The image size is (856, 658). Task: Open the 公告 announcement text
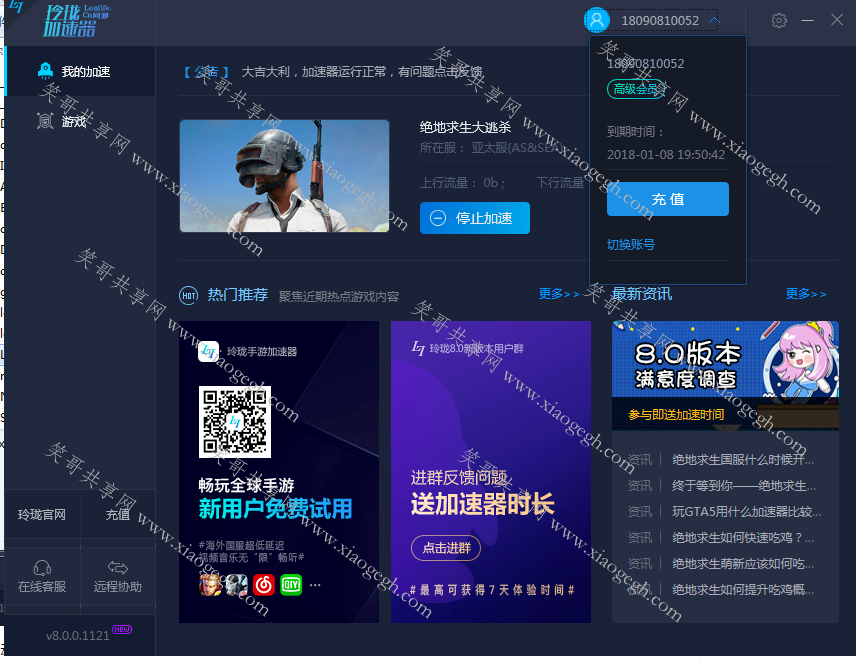(361, 72)
